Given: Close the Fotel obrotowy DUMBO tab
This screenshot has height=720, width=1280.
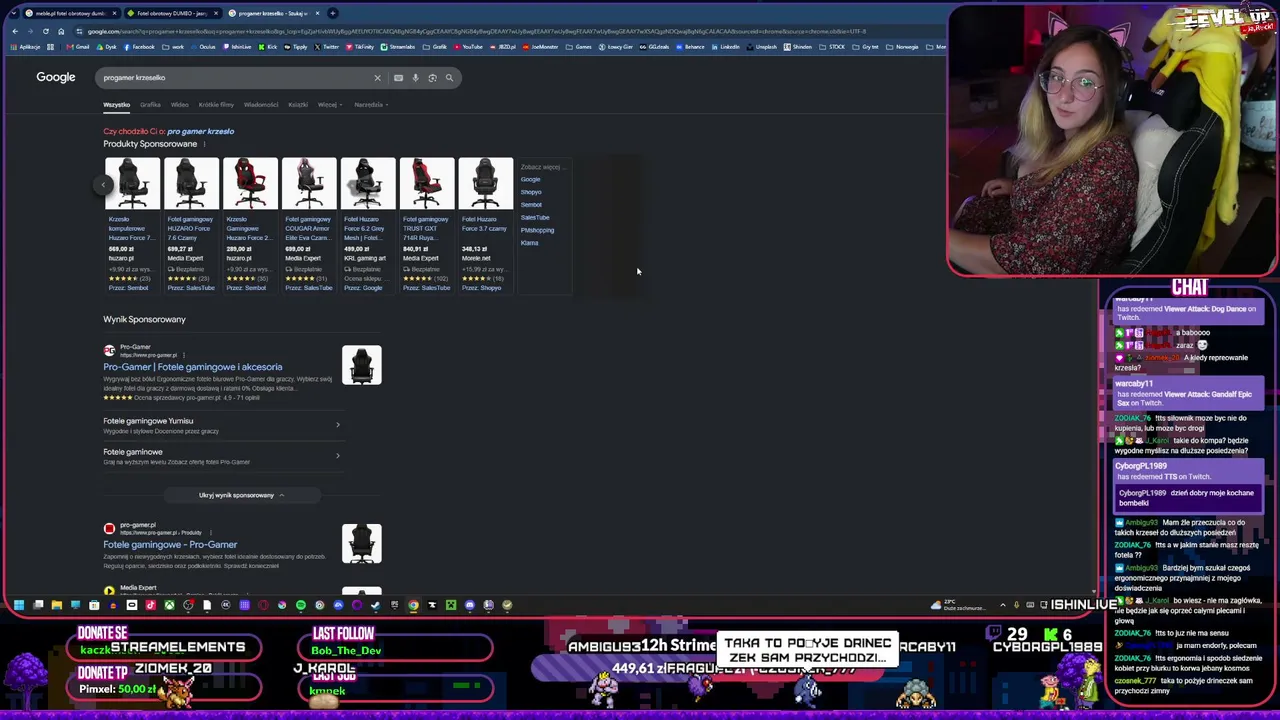Looking at the screenshot, I should click(x=216, y=13).
